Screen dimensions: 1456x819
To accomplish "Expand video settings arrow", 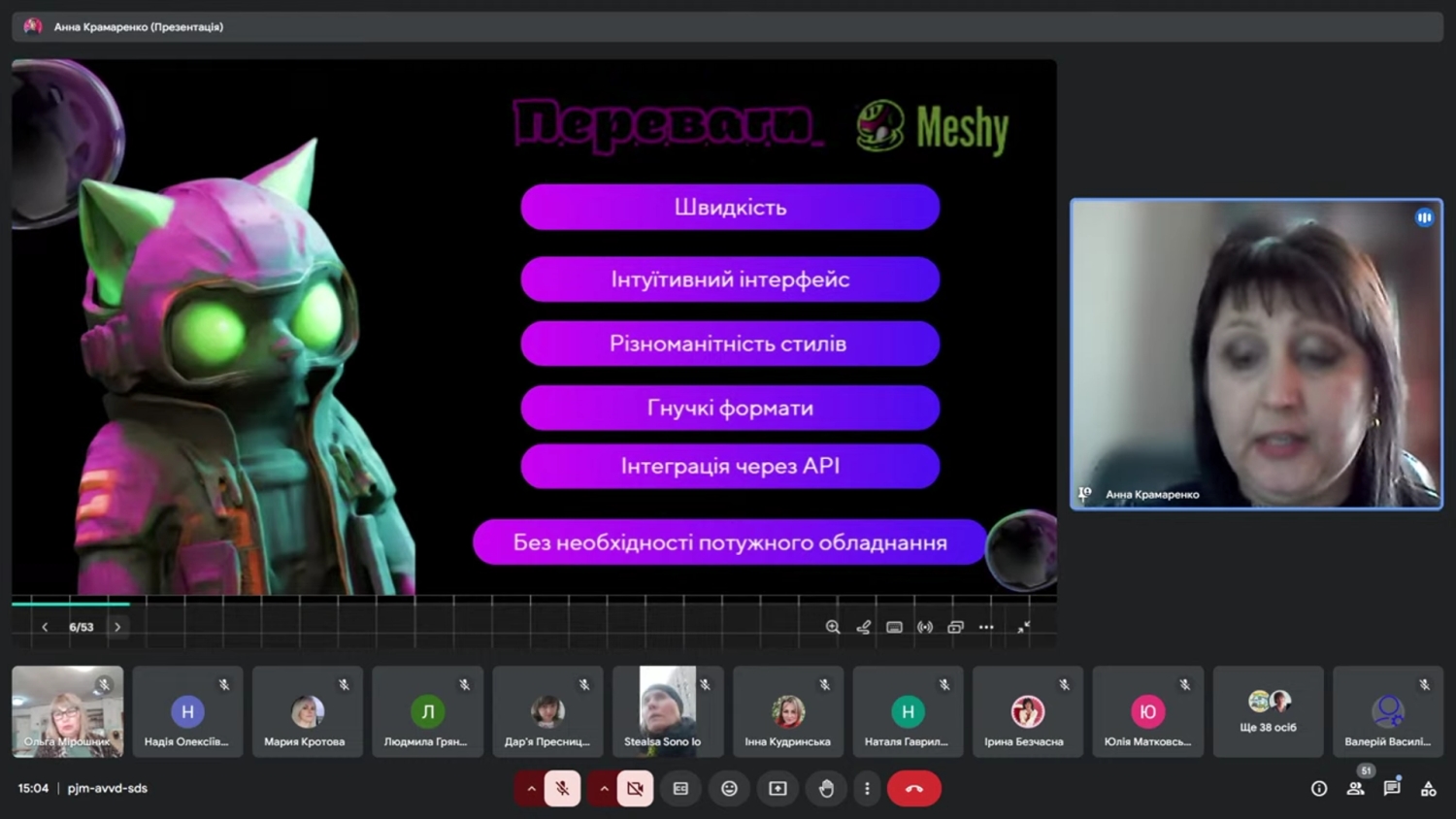I will 604,789.
